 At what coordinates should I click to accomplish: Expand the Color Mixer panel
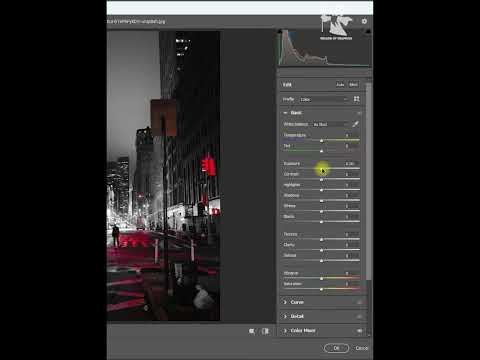click(x=285, y=331)
